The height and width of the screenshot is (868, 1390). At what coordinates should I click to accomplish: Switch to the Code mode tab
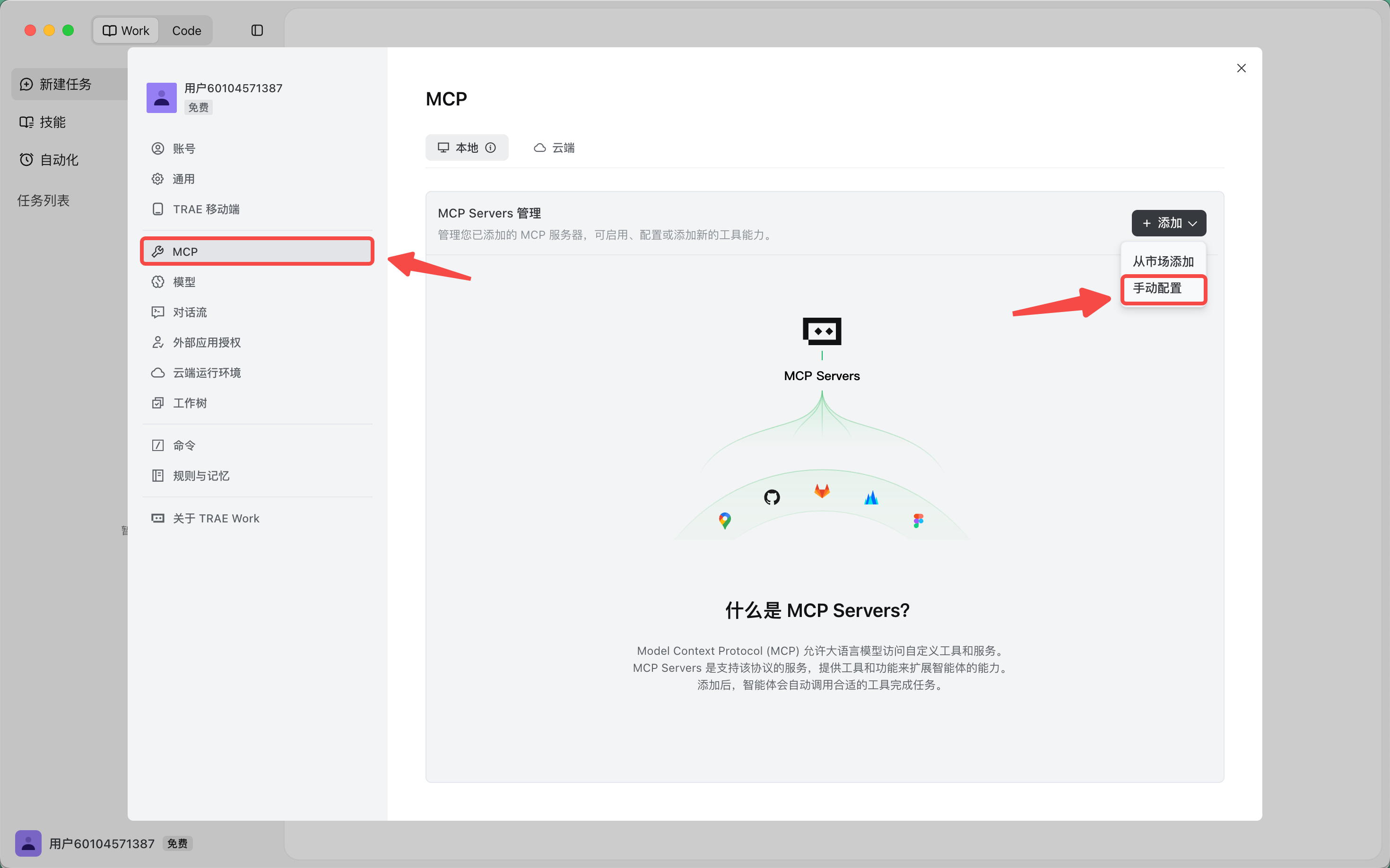point(187,30)
